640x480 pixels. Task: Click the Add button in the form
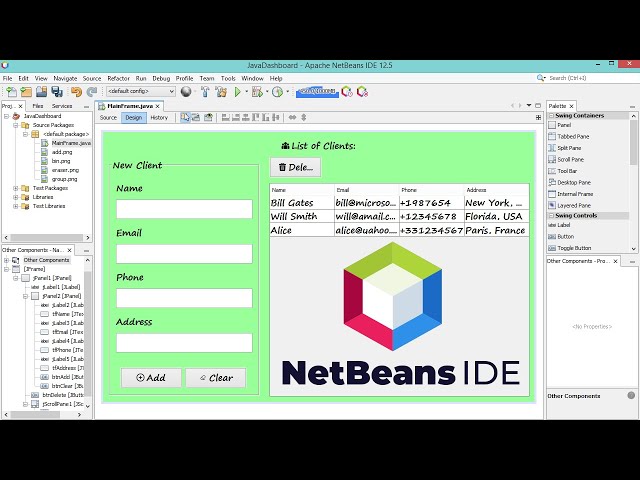coord(151,378)
